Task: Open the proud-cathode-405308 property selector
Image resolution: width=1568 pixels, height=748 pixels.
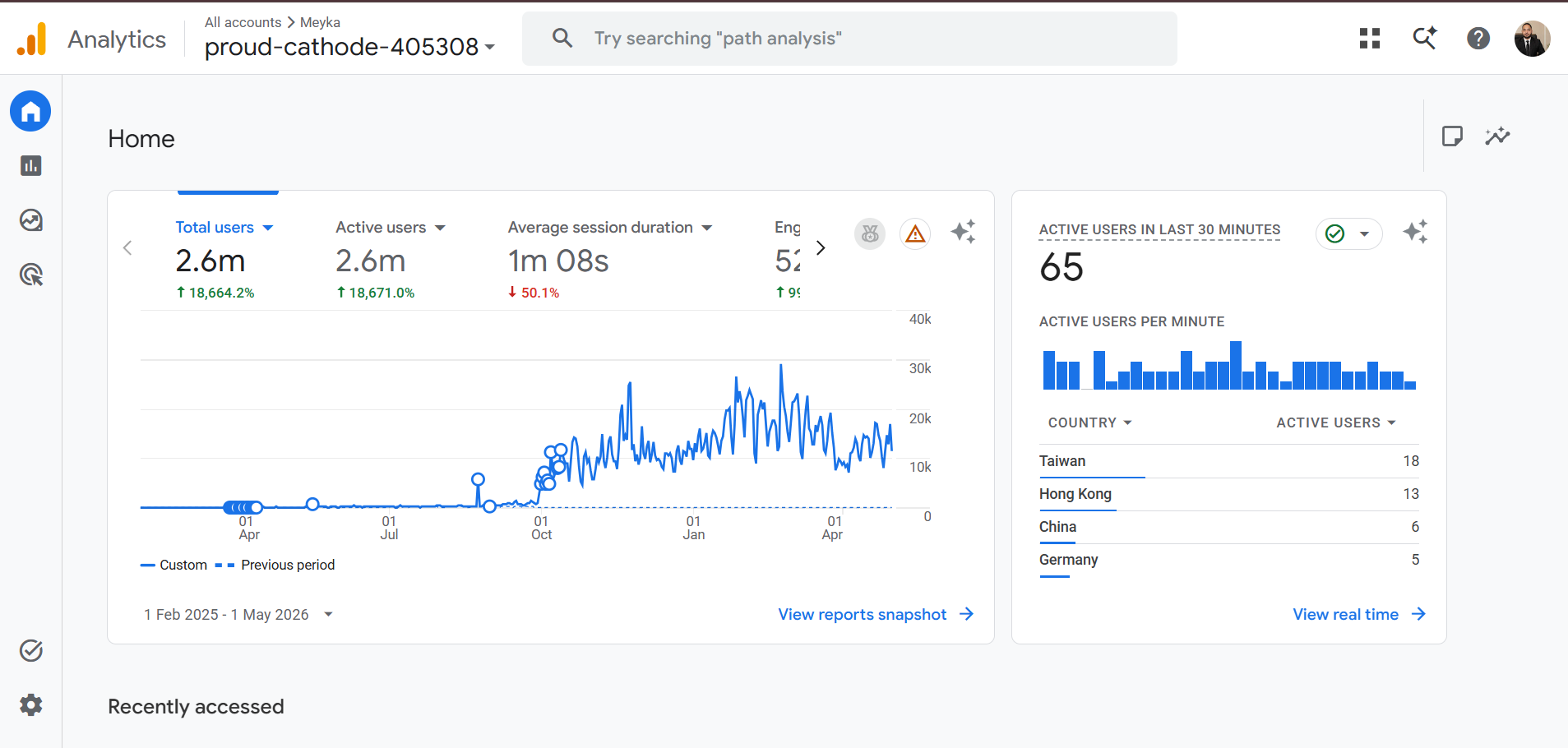Action: coord(350,47)
